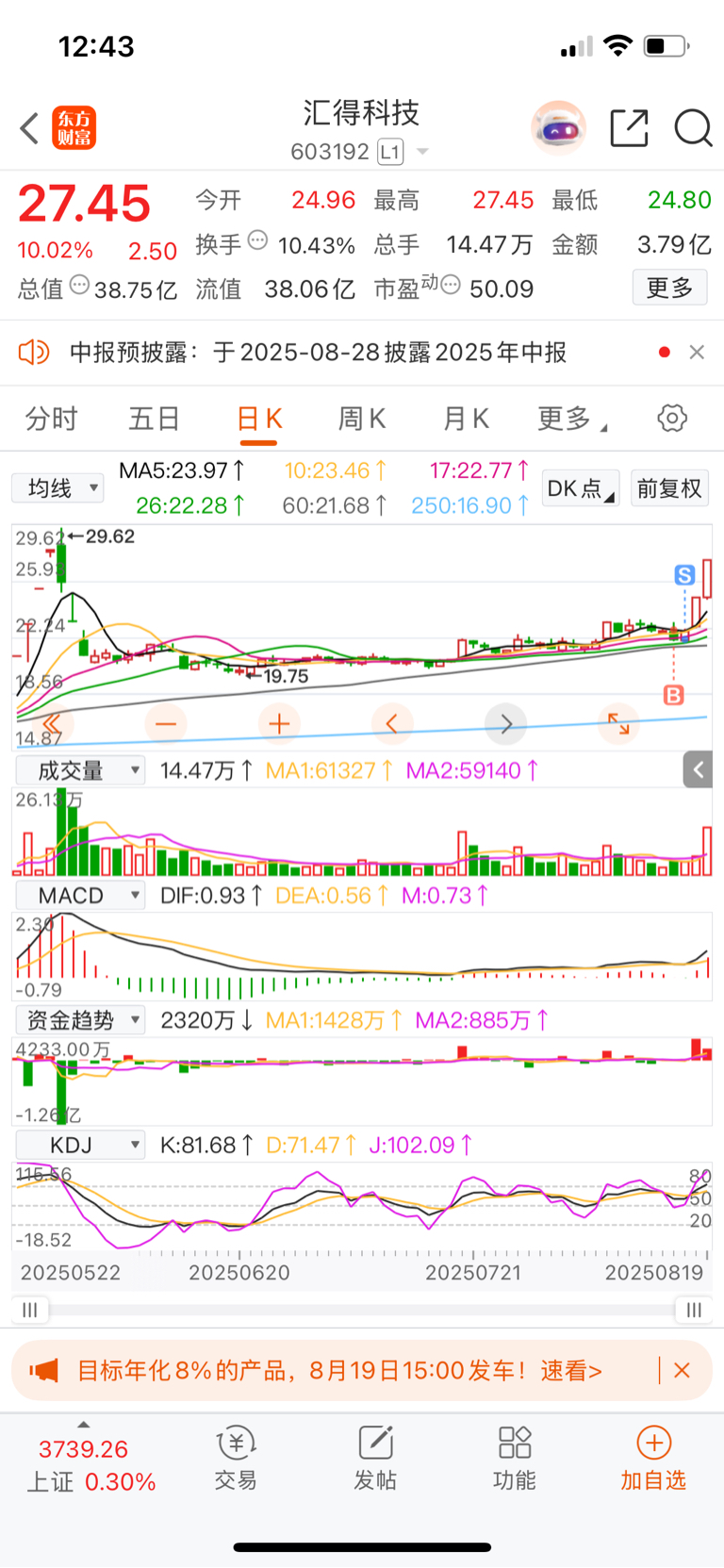Viewport: 724px width, 1568px height.
Task: Tap the S sell signal marker
Action: tap(685, 574)
